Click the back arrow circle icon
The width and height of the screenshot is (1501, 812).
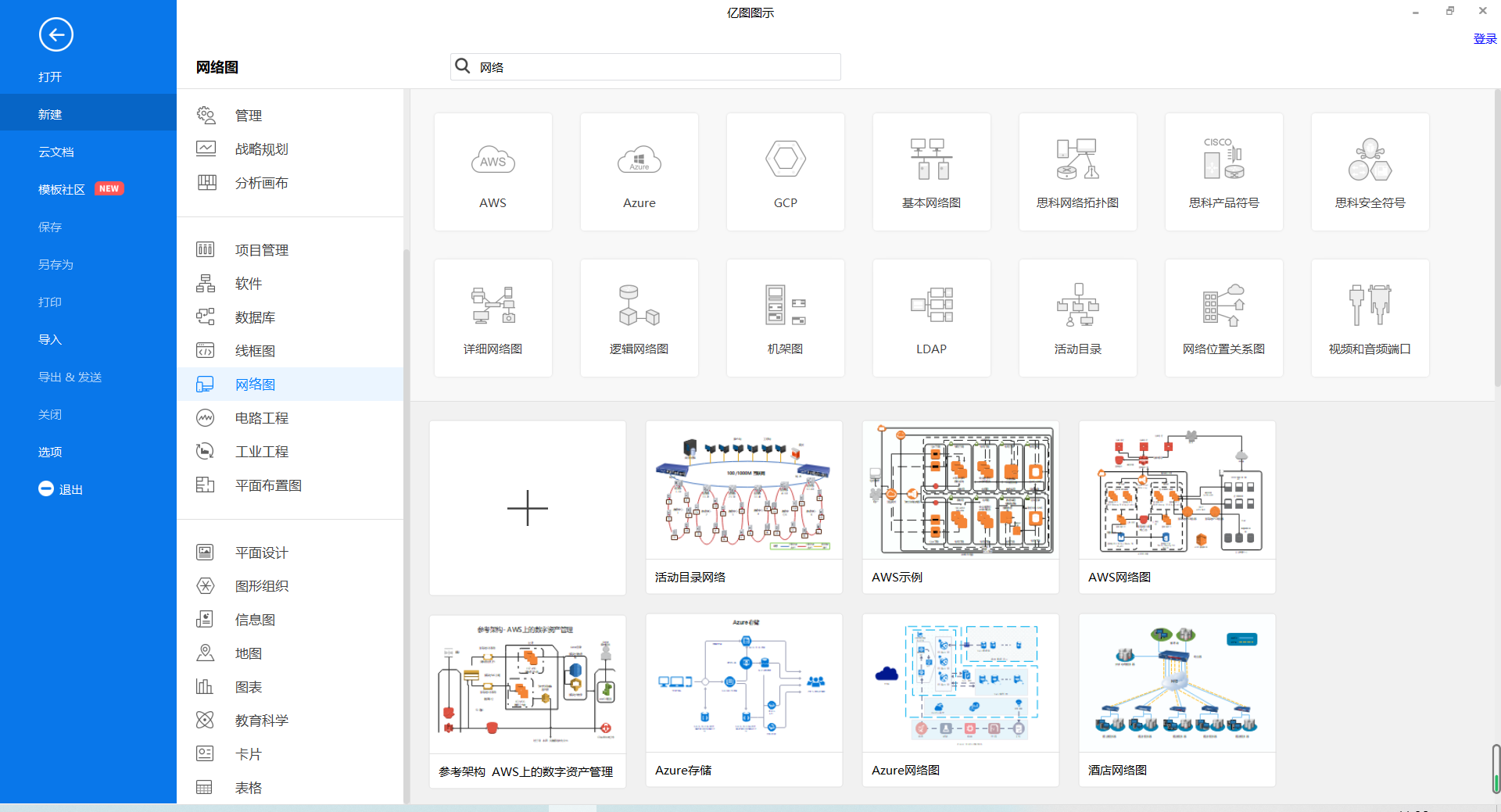pos(56,34)
